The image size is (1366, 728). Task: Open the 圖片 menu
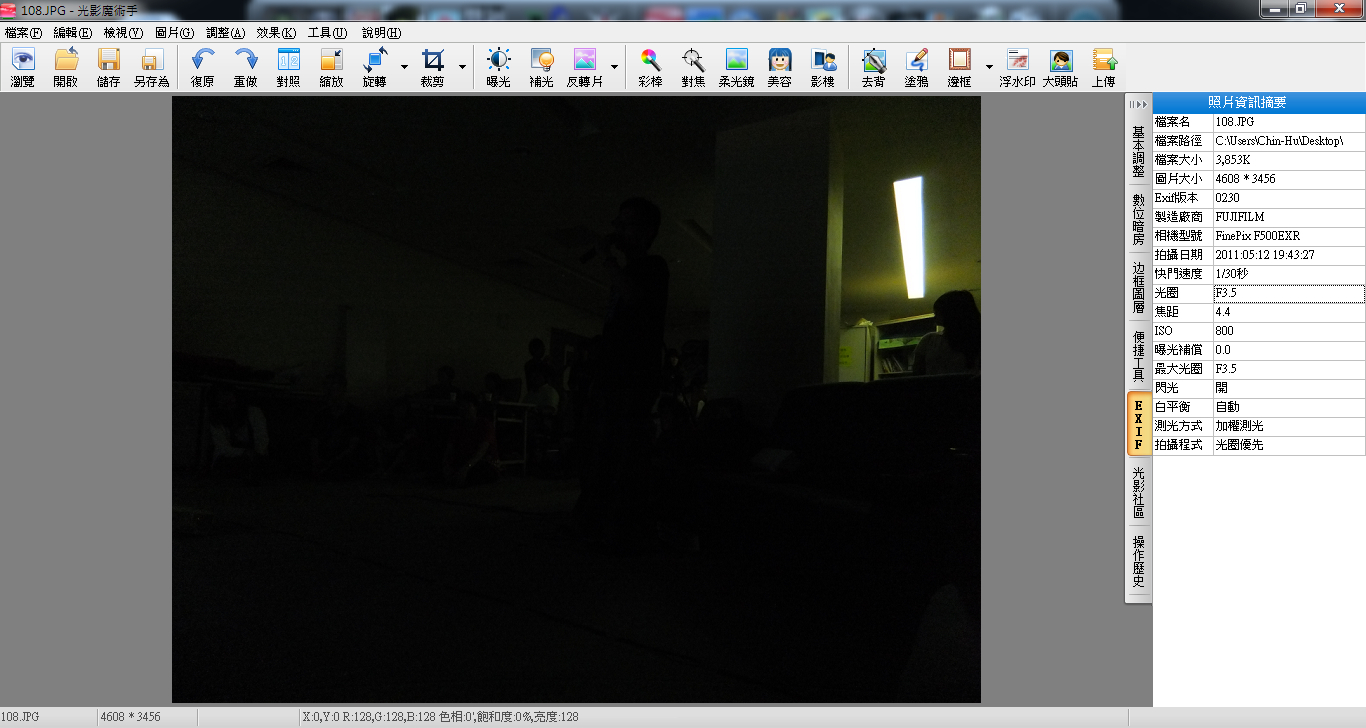[174, 33]
